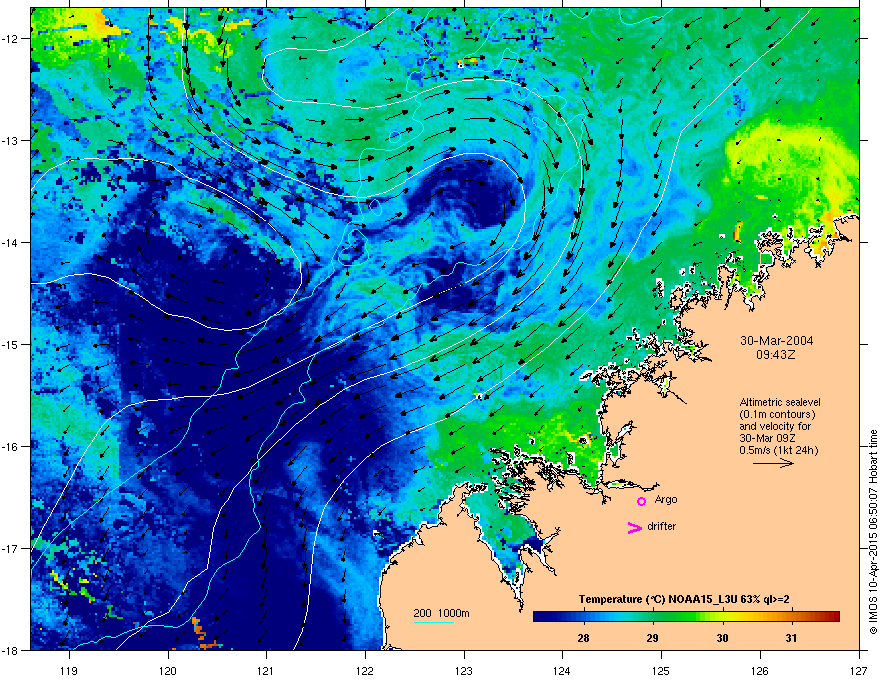Click the "09:43Z" time text
The height and width of the screenshot is (680, 880).
[776, 355]
